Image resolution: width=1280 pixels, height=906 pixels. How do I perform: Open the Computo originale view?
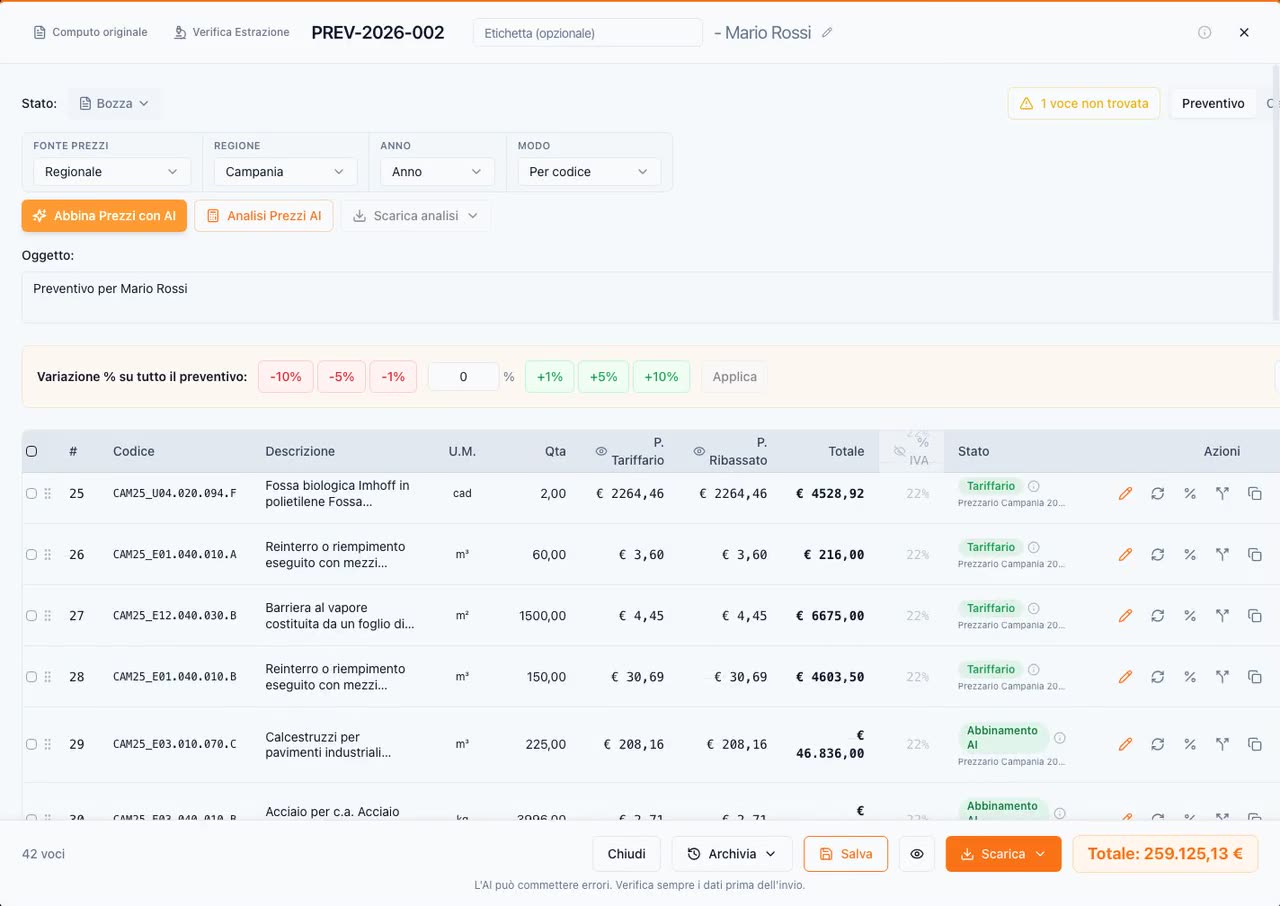click(90, 32)
